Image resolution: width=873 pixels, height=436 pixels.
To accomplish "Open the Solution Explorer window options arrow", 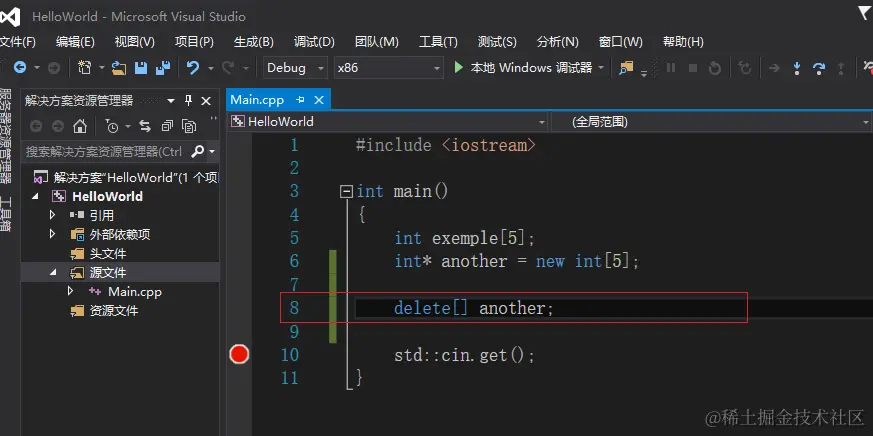I will [171, 101].
